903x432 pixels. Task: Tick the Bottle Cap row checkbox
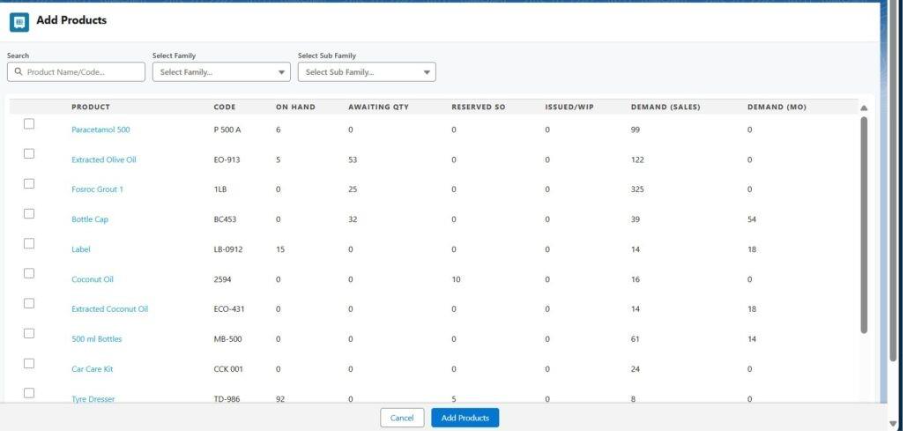(29, 214)
